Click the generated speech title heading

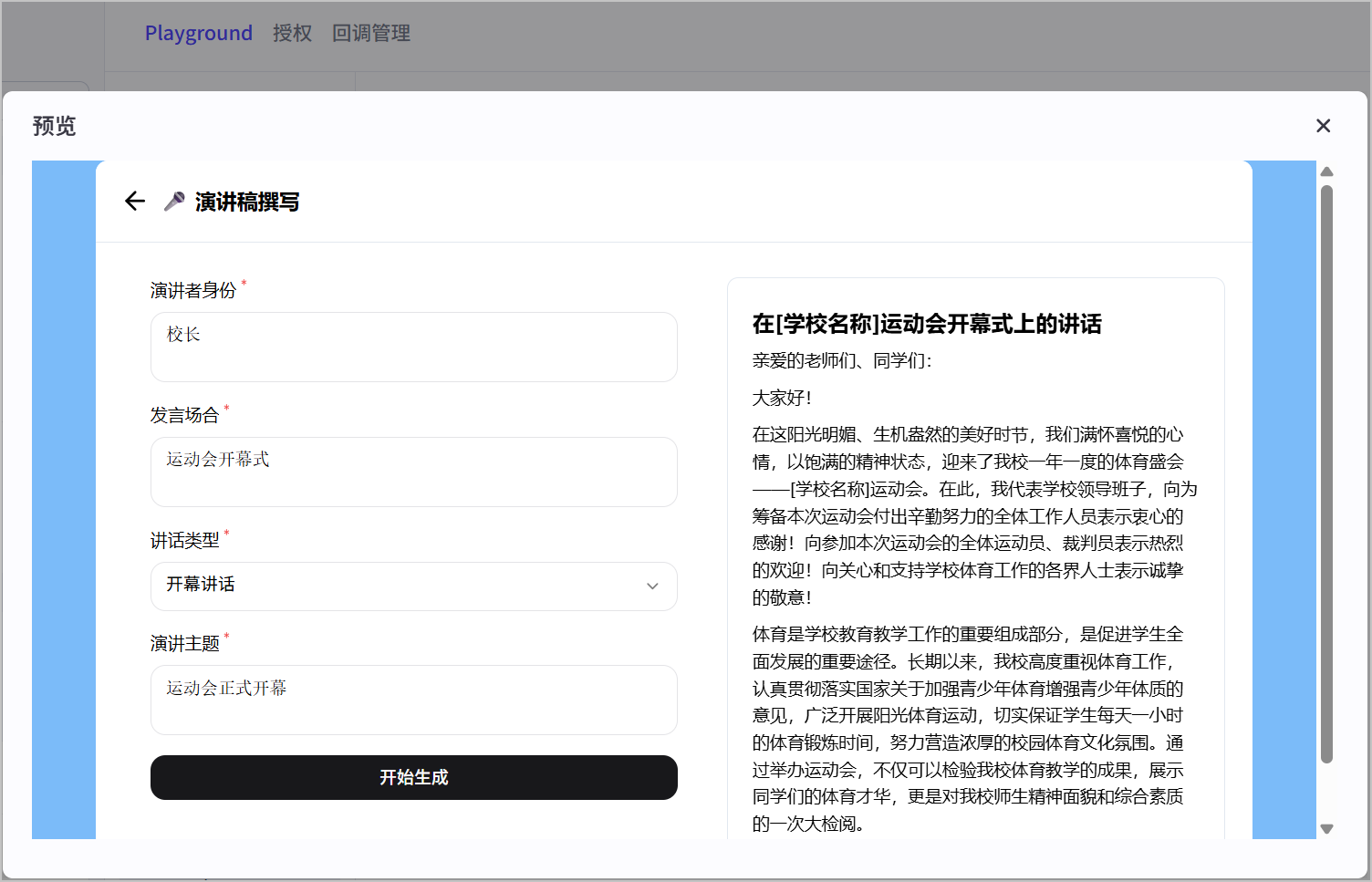point(927,324)
